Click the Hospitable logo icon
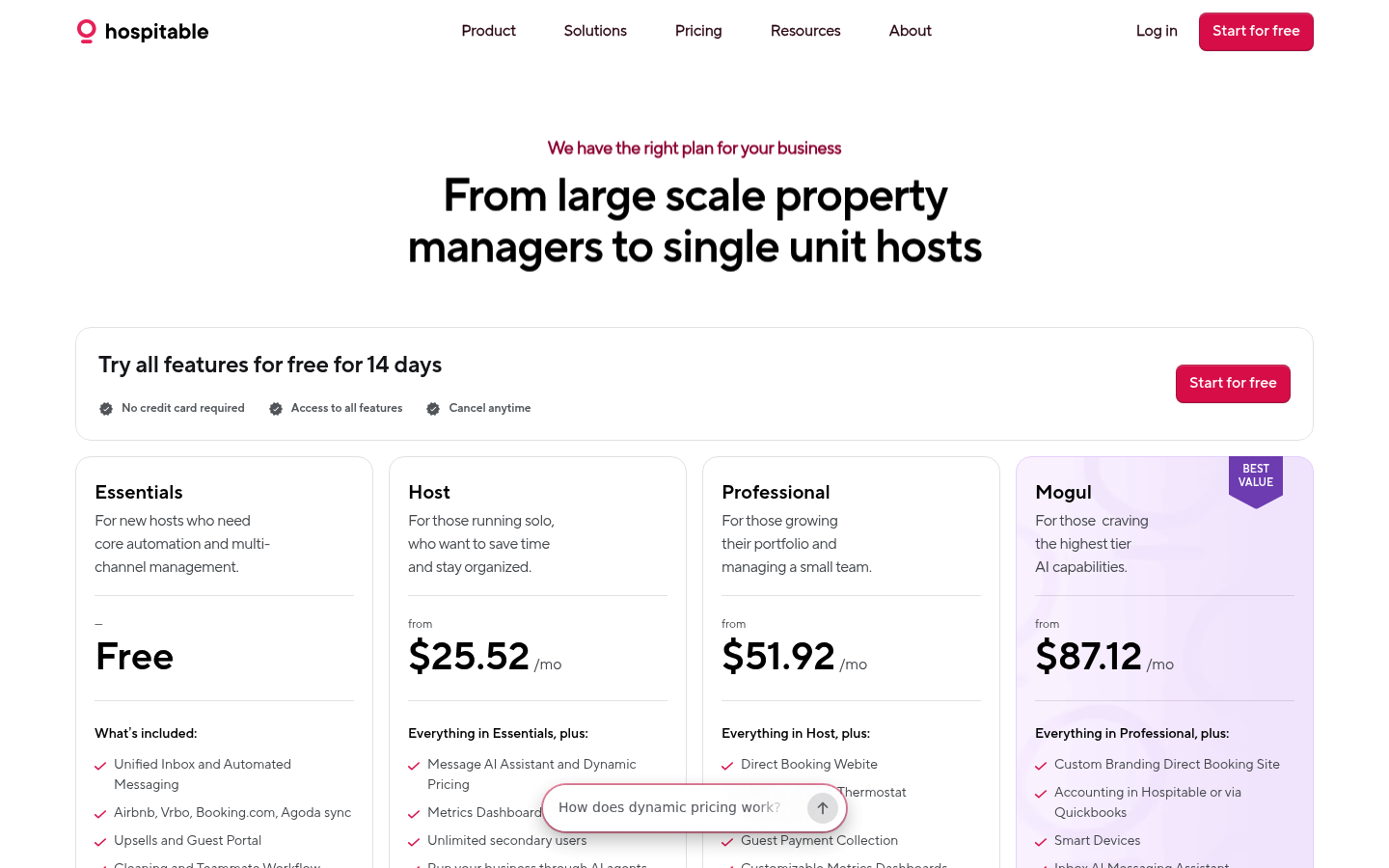The width and height of the screenshot is (1389, 868). (87, 32)
